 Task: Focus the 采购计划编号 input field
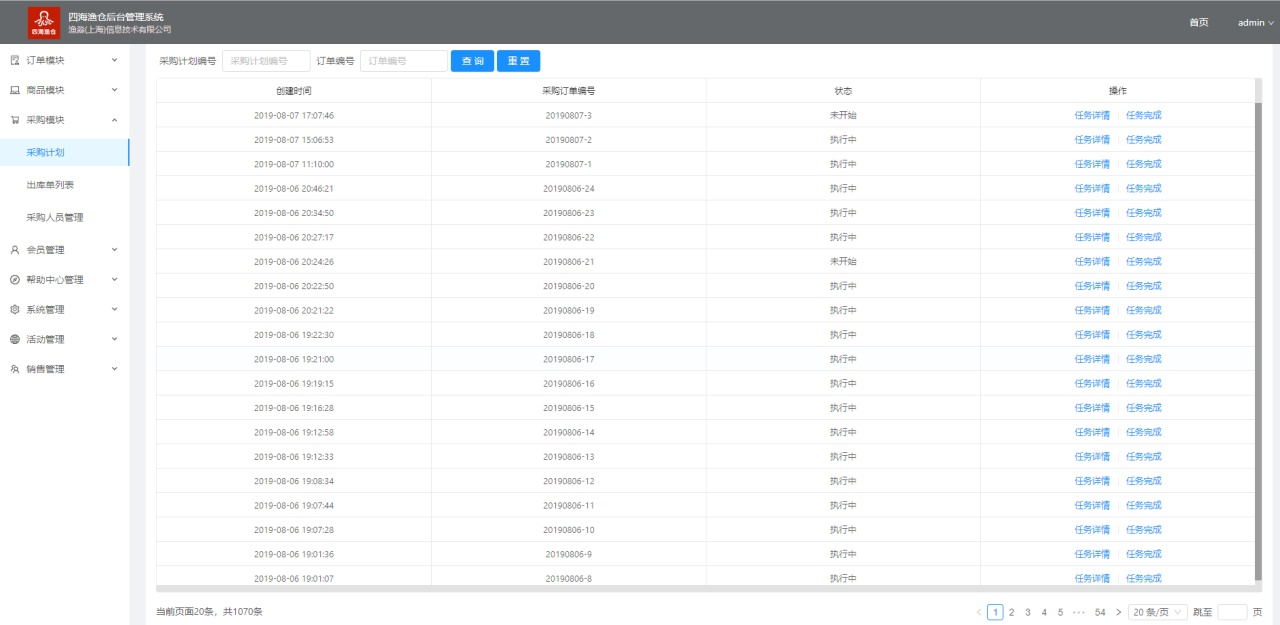click(x=266, y=61)
